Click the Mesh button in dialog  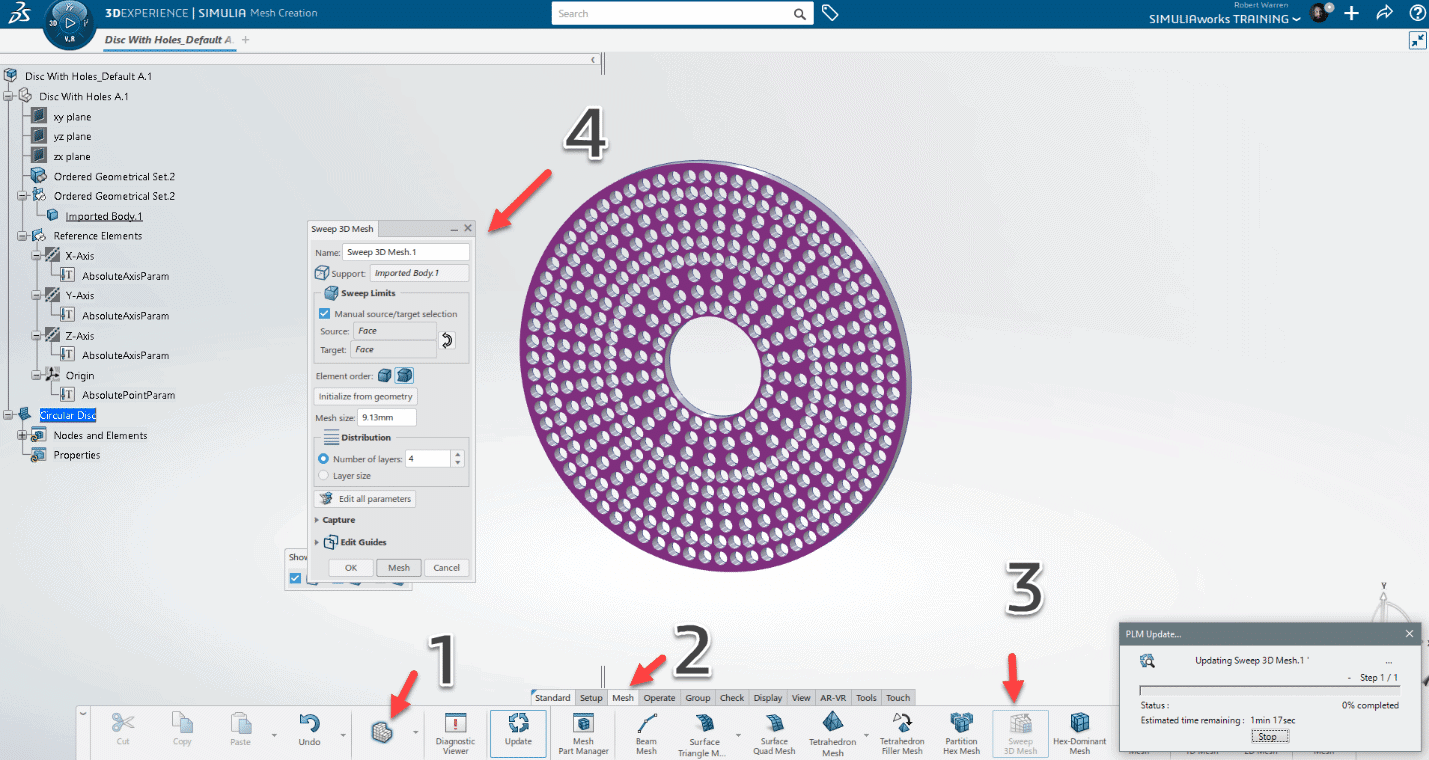[x=399, y=567]
